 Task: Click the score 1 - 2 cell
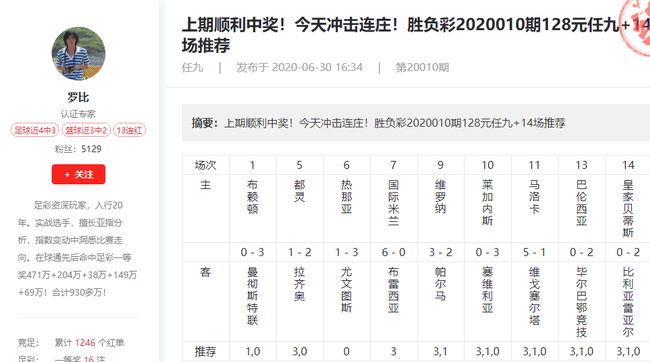click(x=299, y=252)
